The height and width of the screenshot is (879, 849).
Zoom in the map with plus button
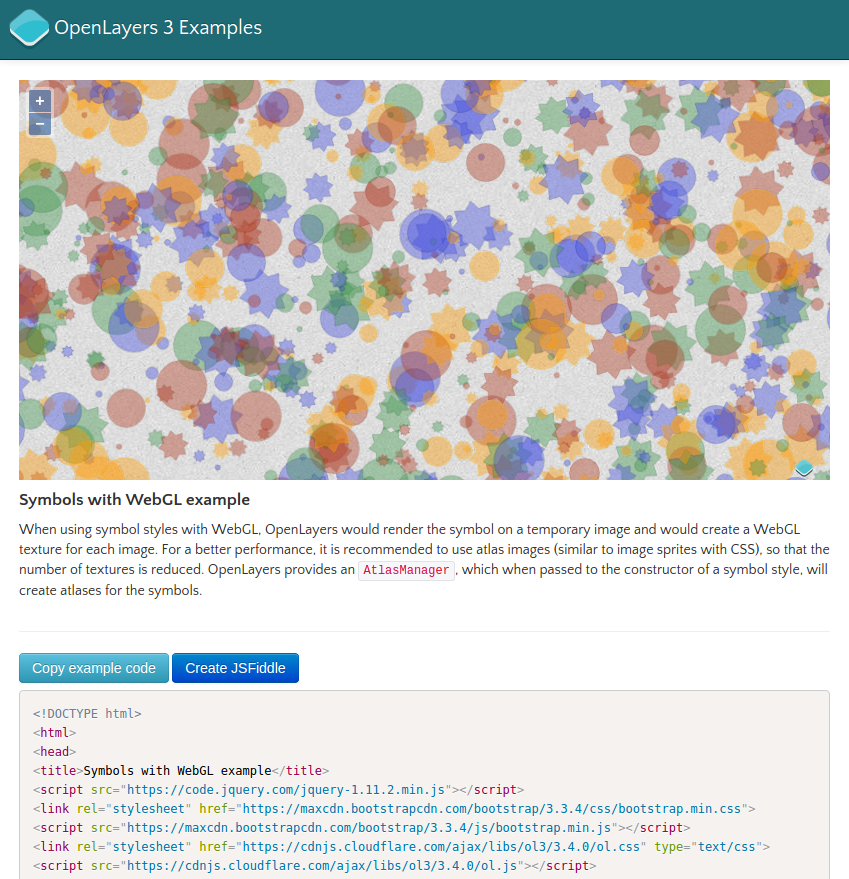(40, 101)
